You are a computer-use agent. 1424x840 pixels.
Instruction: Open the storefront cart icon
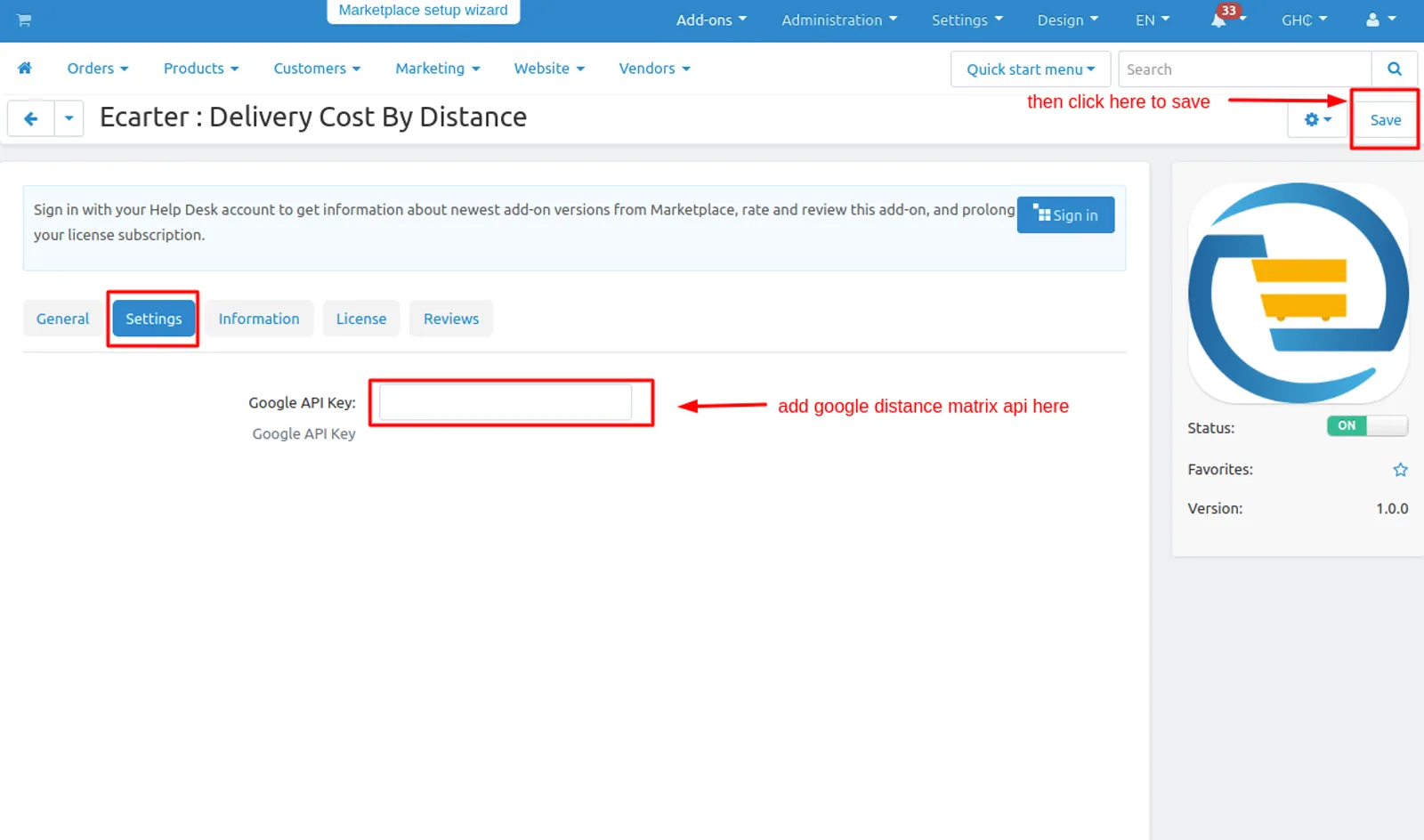click(24, 20)
